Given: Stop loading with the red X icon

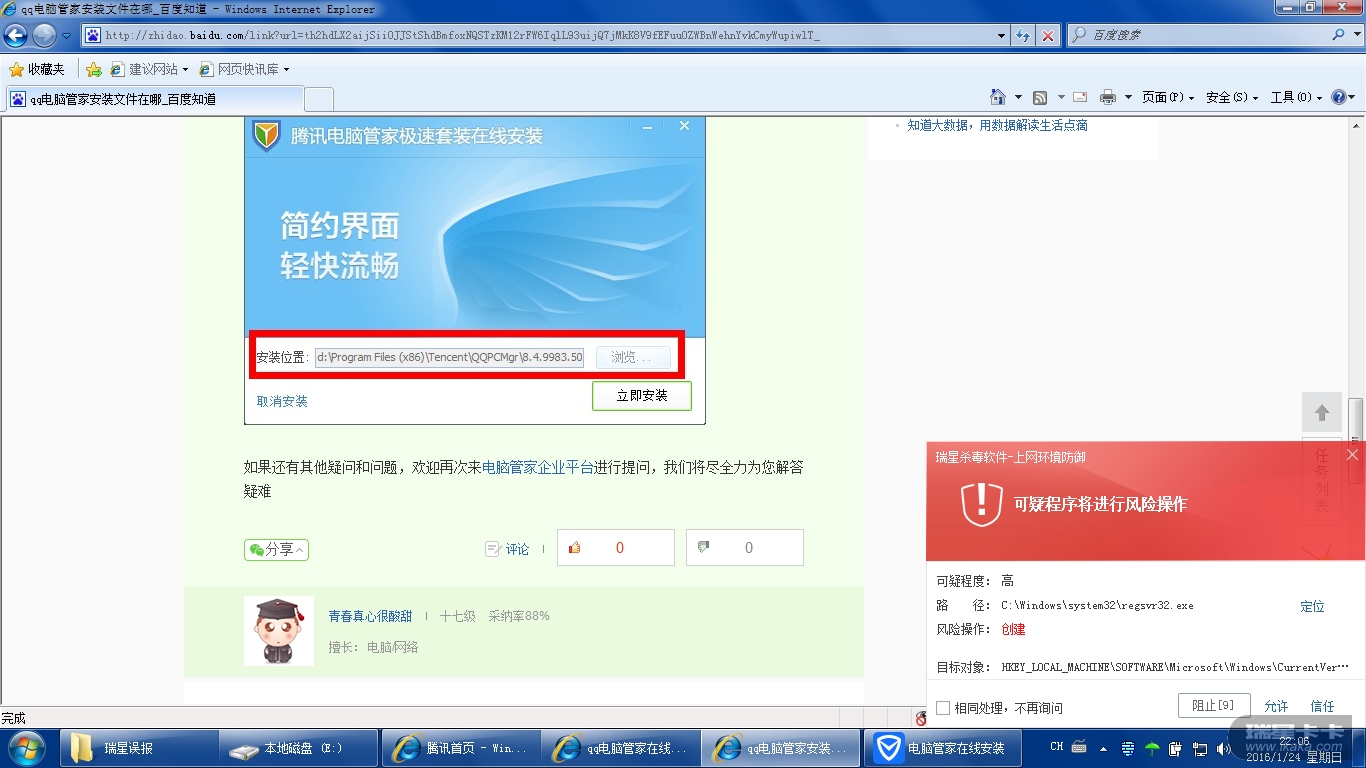Looking at the screenshot, I should tap(1047, 35).
